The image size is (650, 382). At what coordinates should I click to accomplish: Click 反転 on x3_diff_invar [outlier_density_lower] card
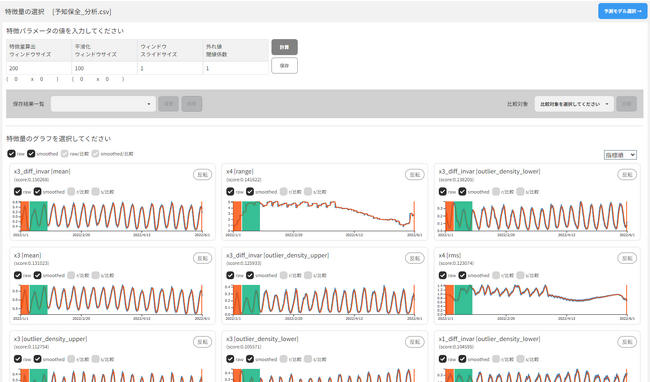point(627,175)
